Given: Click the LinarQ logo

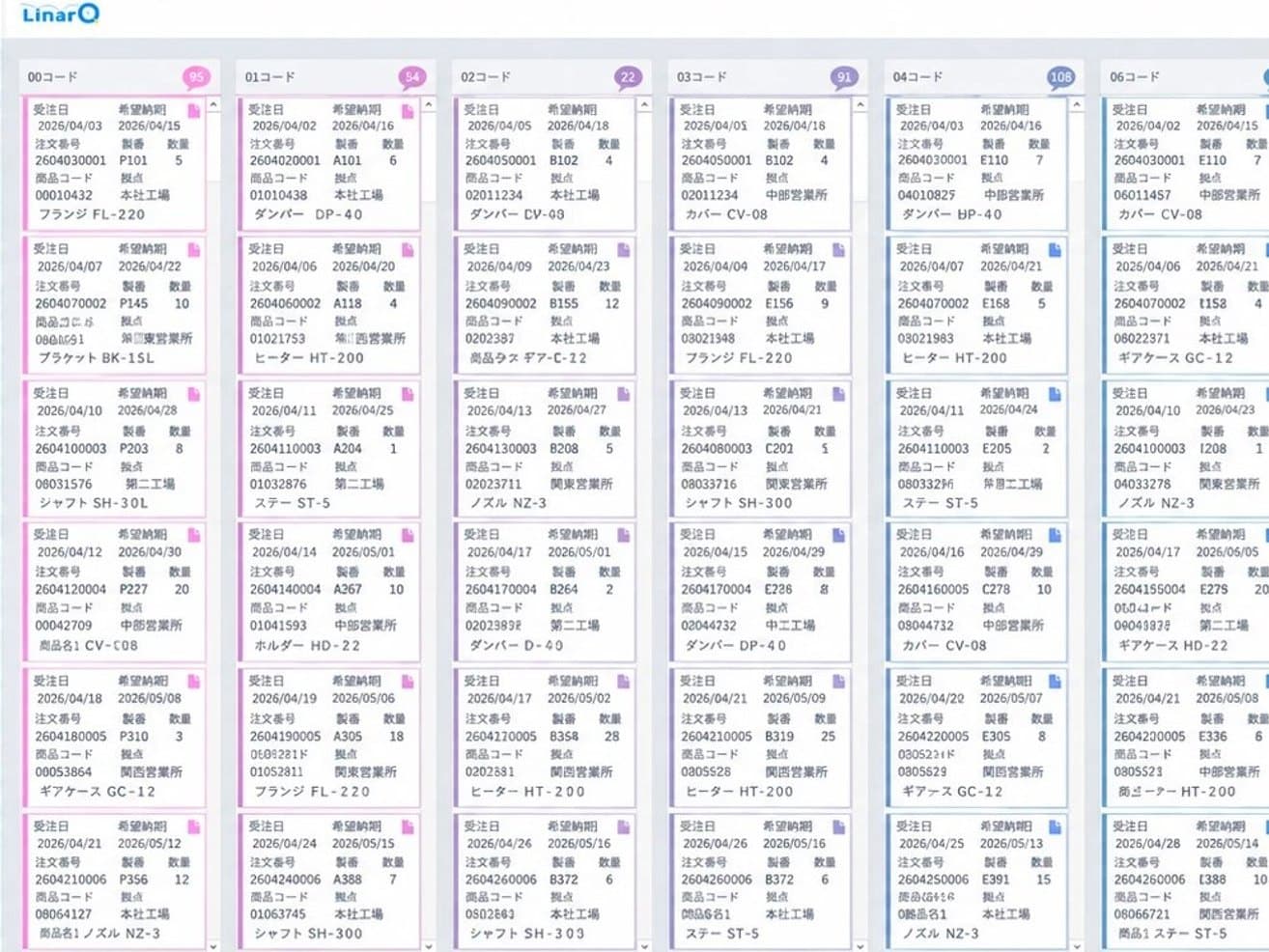Looking at the screenshot, I should [60, 14].
